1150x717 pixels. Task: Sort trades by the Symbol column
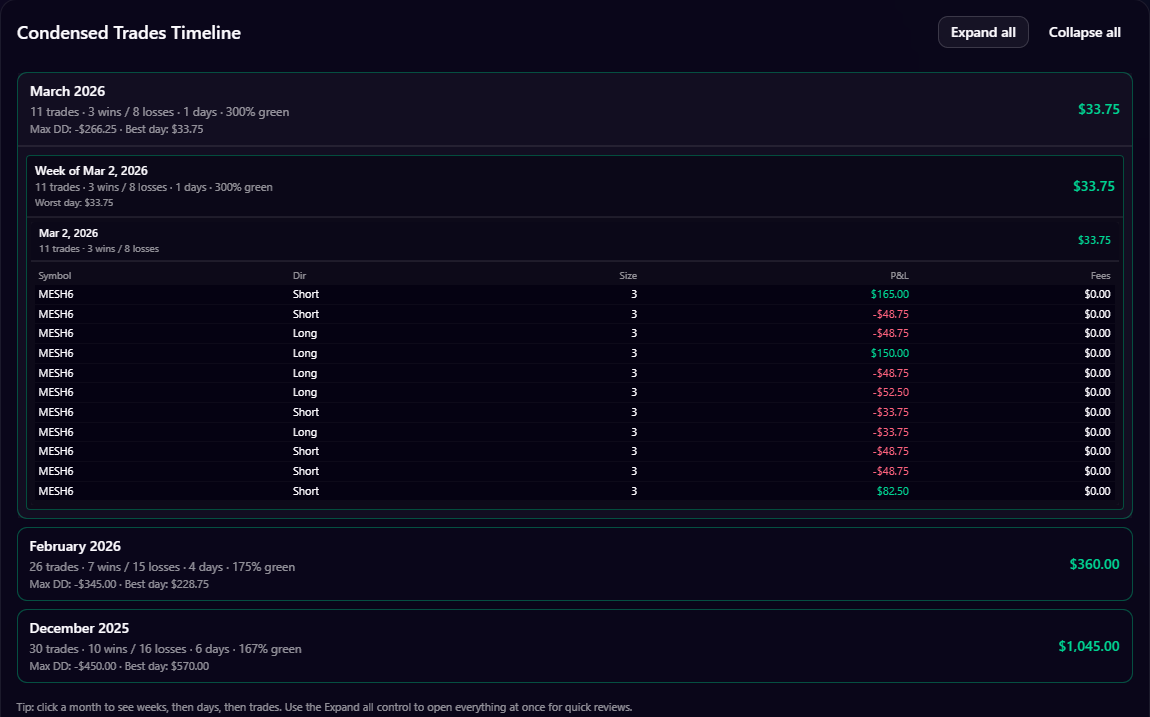point(55,275)
